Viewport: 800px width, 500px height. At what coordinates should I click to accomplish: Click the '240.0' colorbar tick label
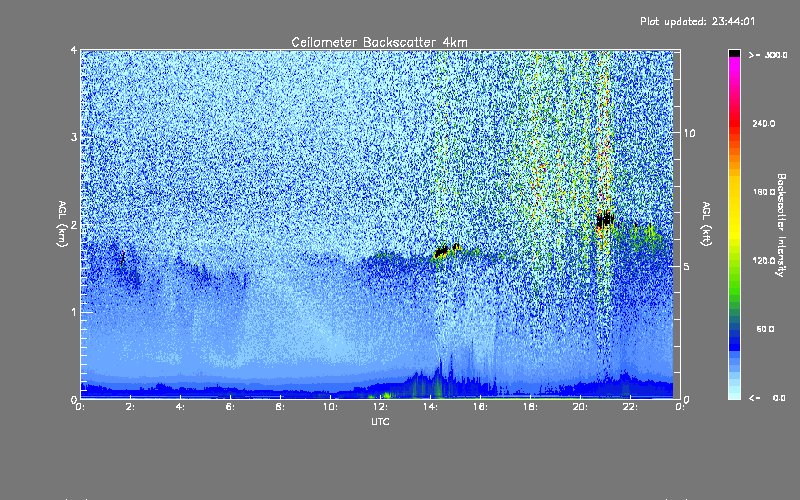click(x=764, y=123)
